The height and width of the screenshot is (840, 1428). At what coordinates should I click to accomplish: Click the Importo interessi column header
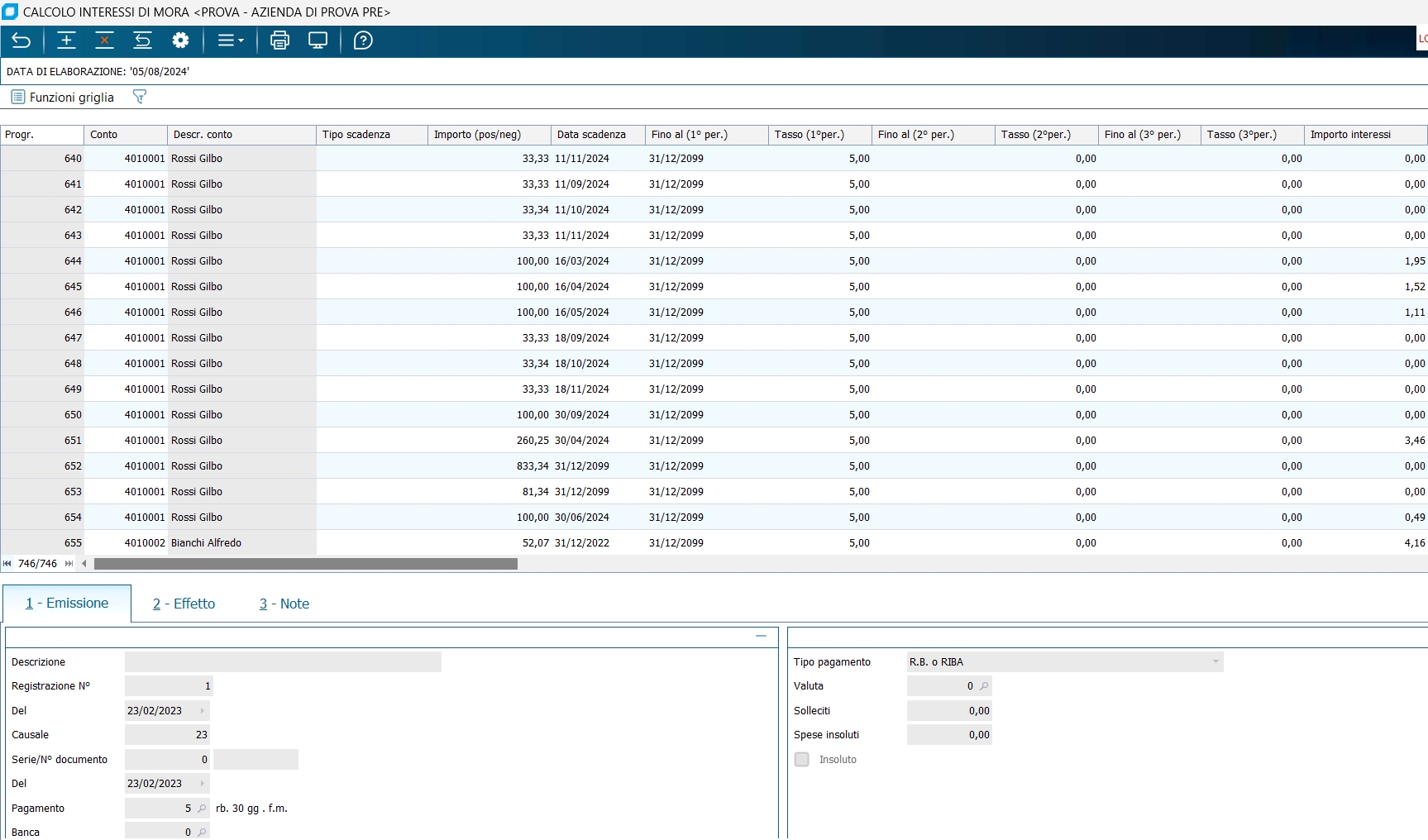(1364, 135)
